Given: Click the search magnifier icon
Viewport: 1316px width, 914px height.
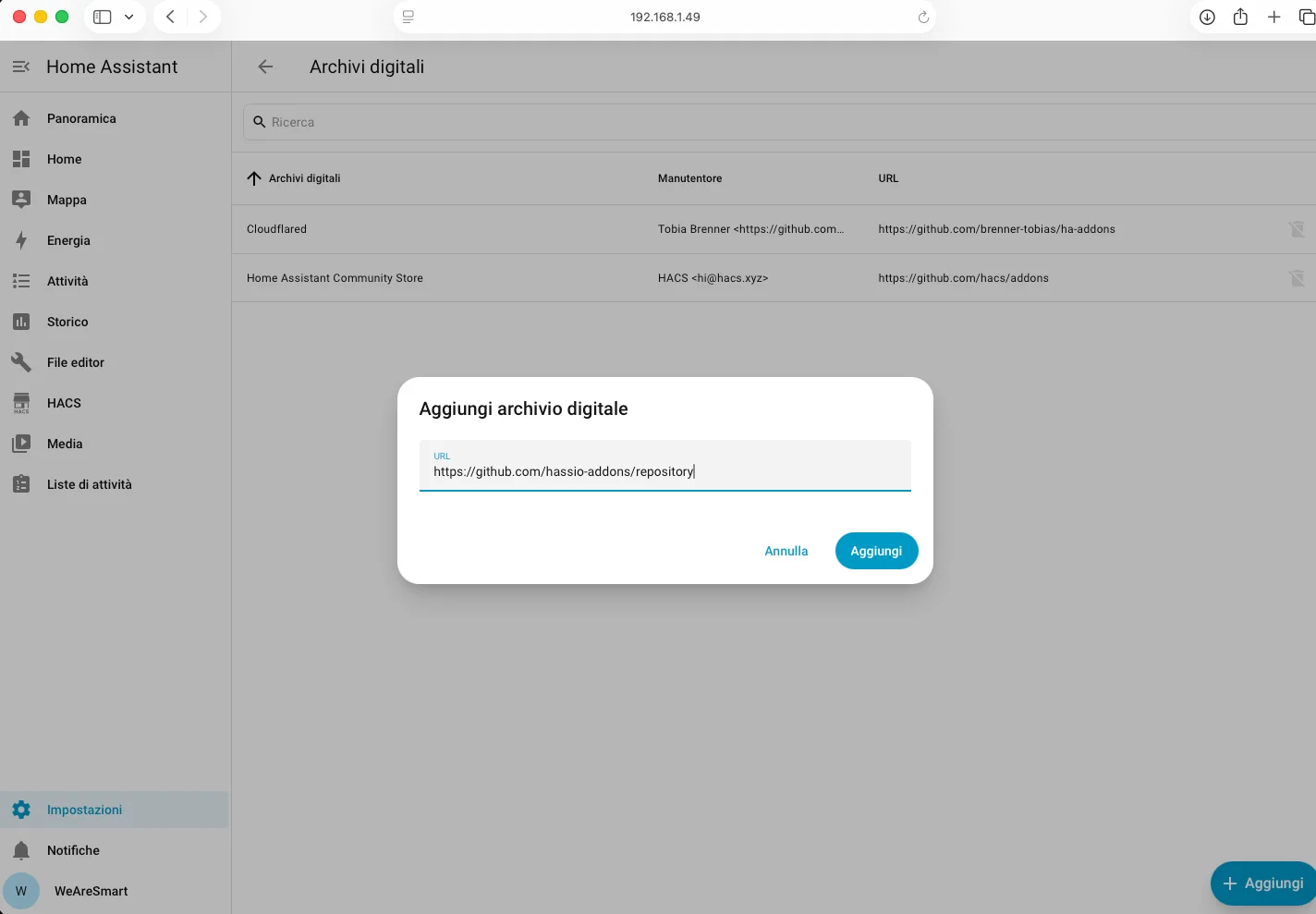Looking at the screenshot, I should [260, 122].
